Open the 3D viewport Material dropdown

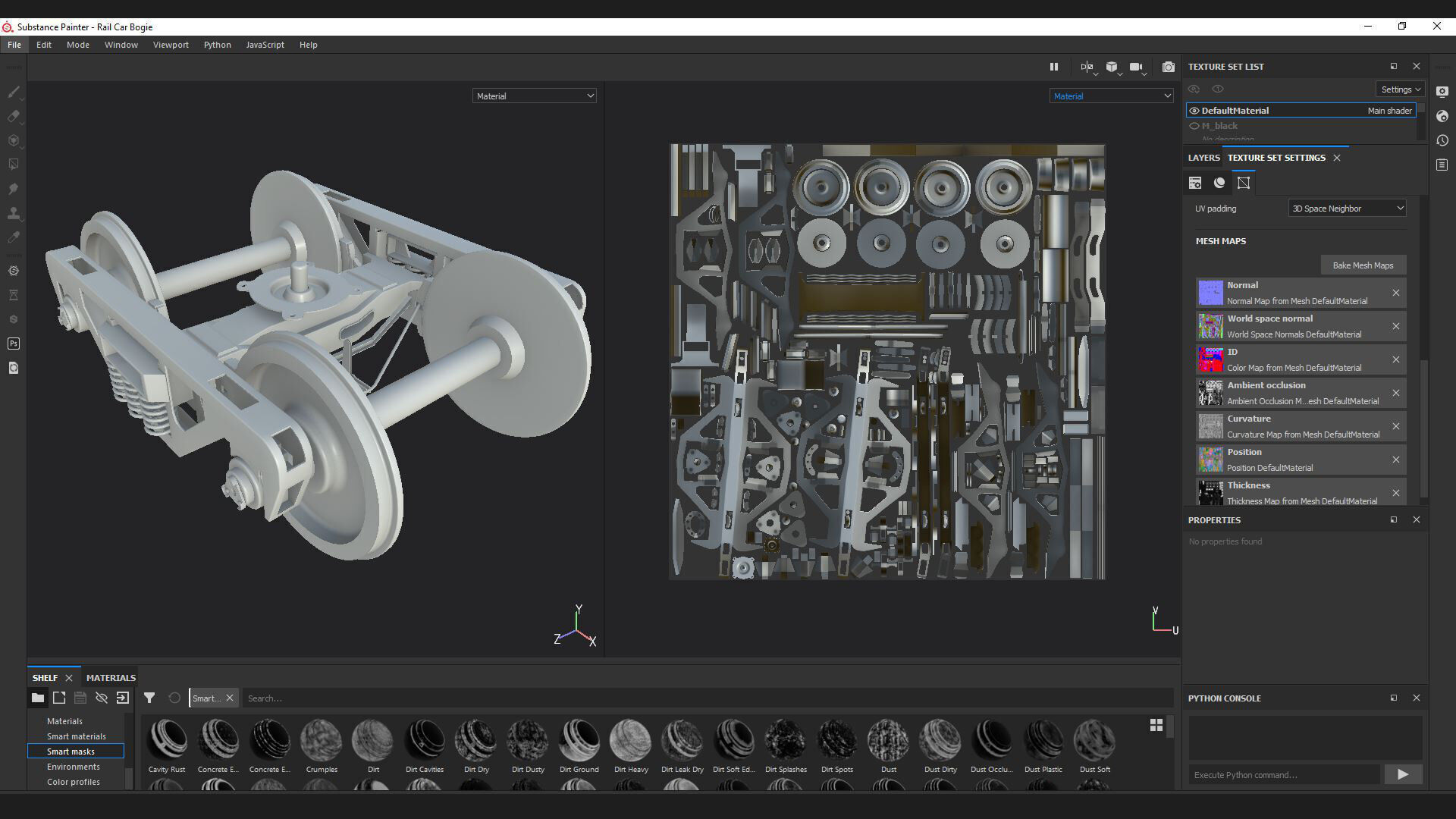534,96
